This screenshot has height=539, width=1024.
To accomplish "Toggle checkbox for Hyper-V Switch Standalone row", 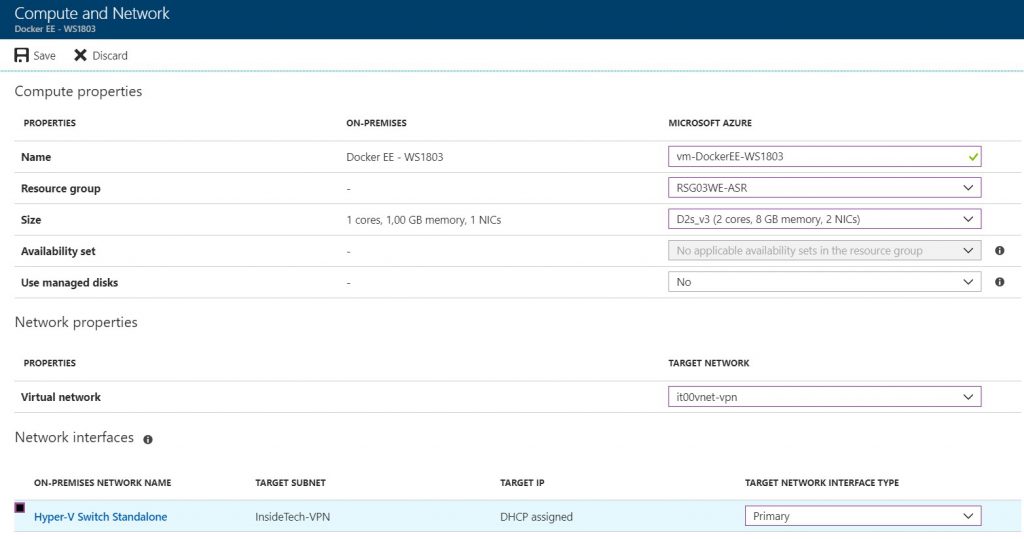I will [20, 508].
